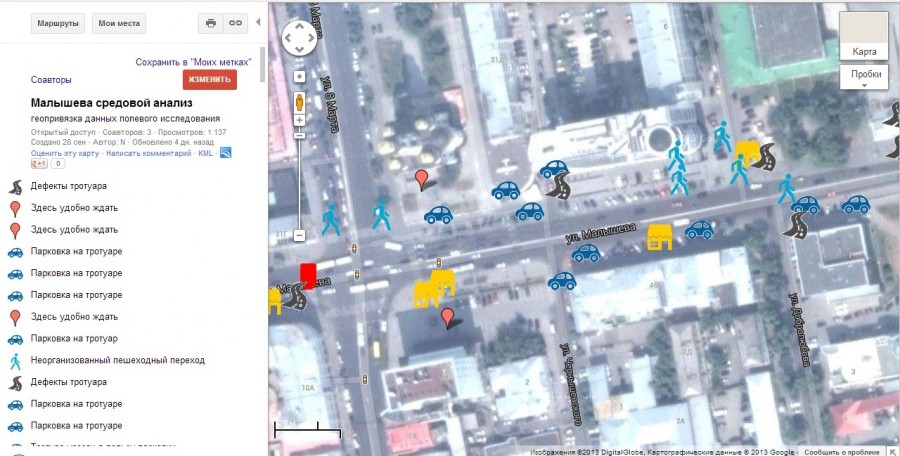Open the Маршруты tab
Screen dimensions: 900x456
[x=59, y=23]
